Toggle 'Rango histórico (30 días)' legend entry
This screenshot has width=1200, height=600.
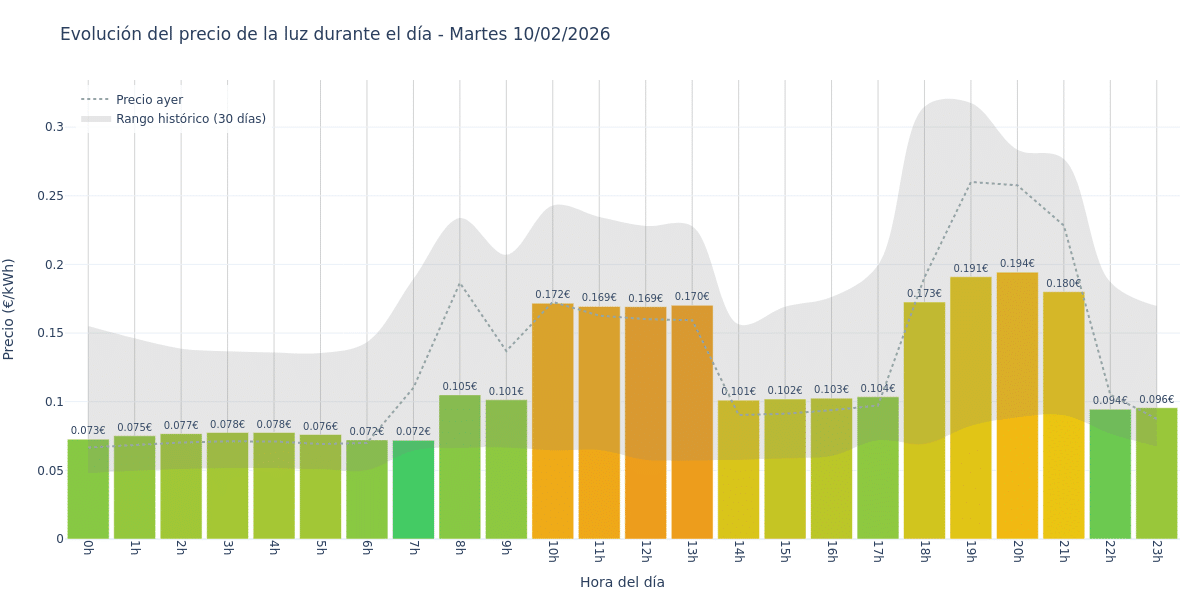[190, 119]
